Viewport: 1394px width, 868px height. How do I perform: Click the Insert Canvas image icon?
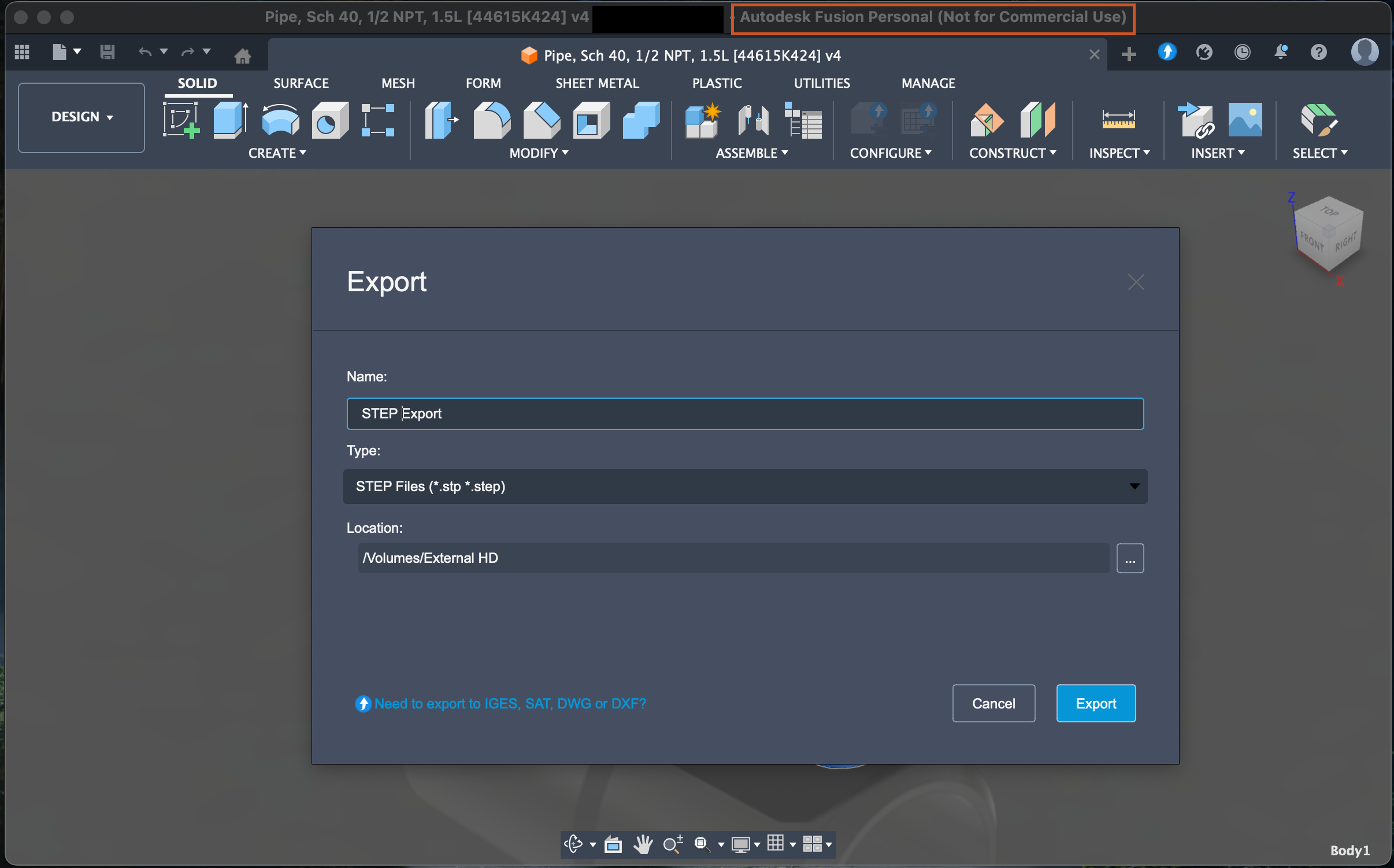(1244, 120)
